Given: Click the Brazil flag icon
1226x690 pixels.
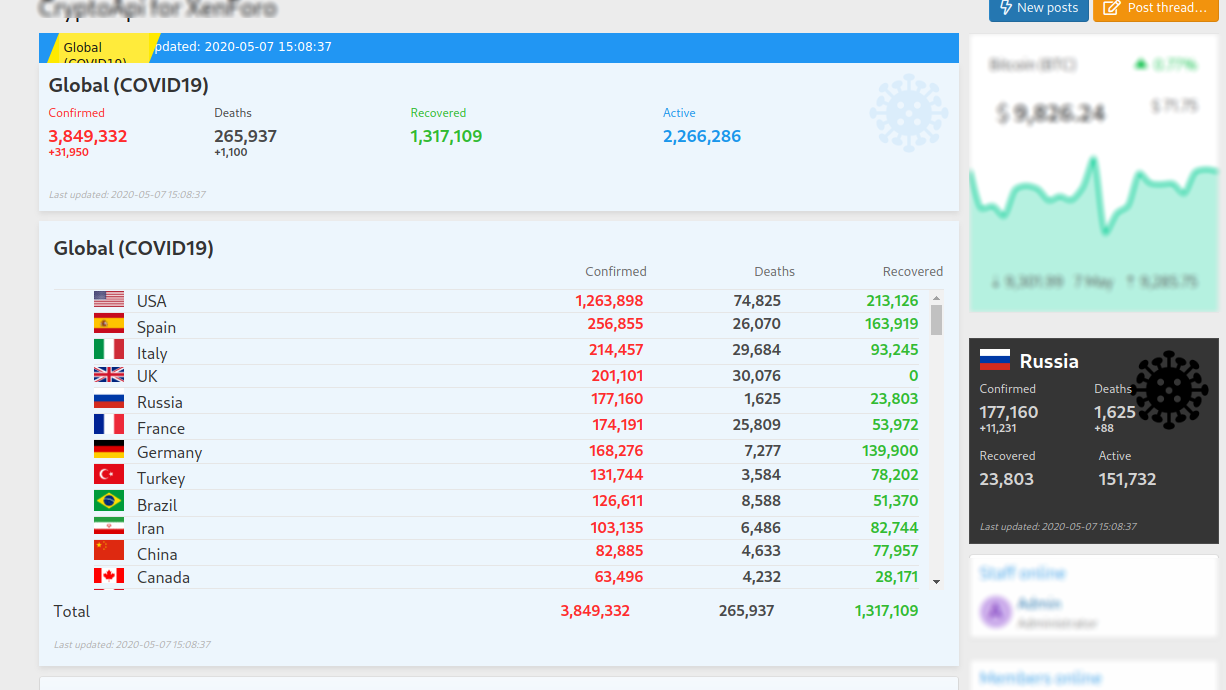Looking at the screenshot, I should point(109,500).
